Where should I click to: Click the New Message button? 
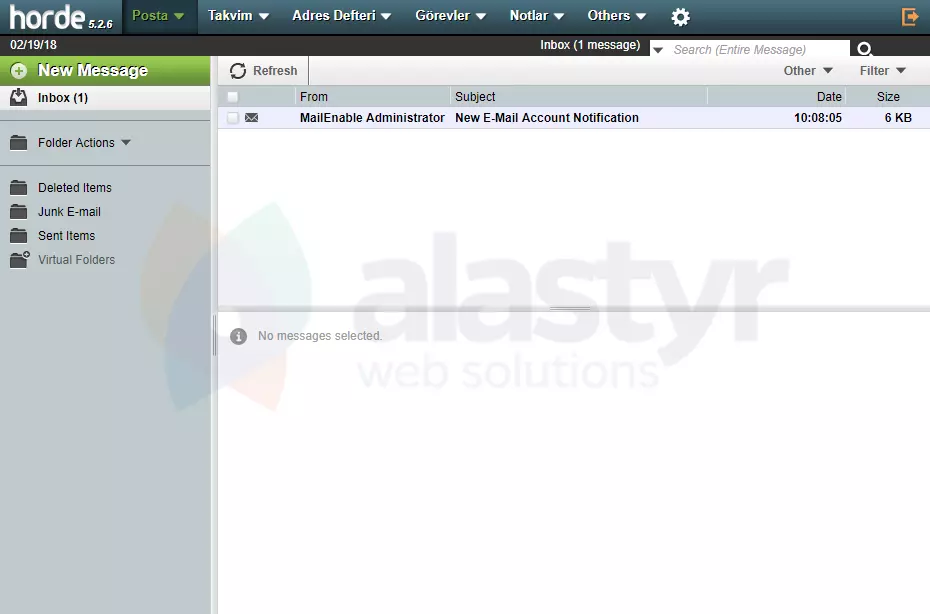tap(105, 71)
